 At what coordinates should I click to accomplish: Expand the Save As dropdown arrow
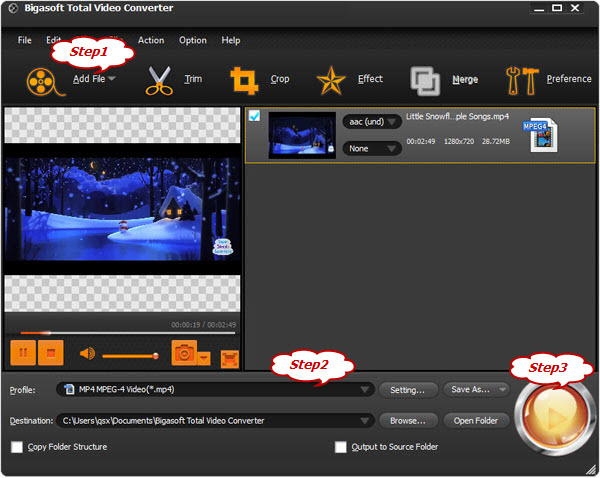click(x=502, y=390)
